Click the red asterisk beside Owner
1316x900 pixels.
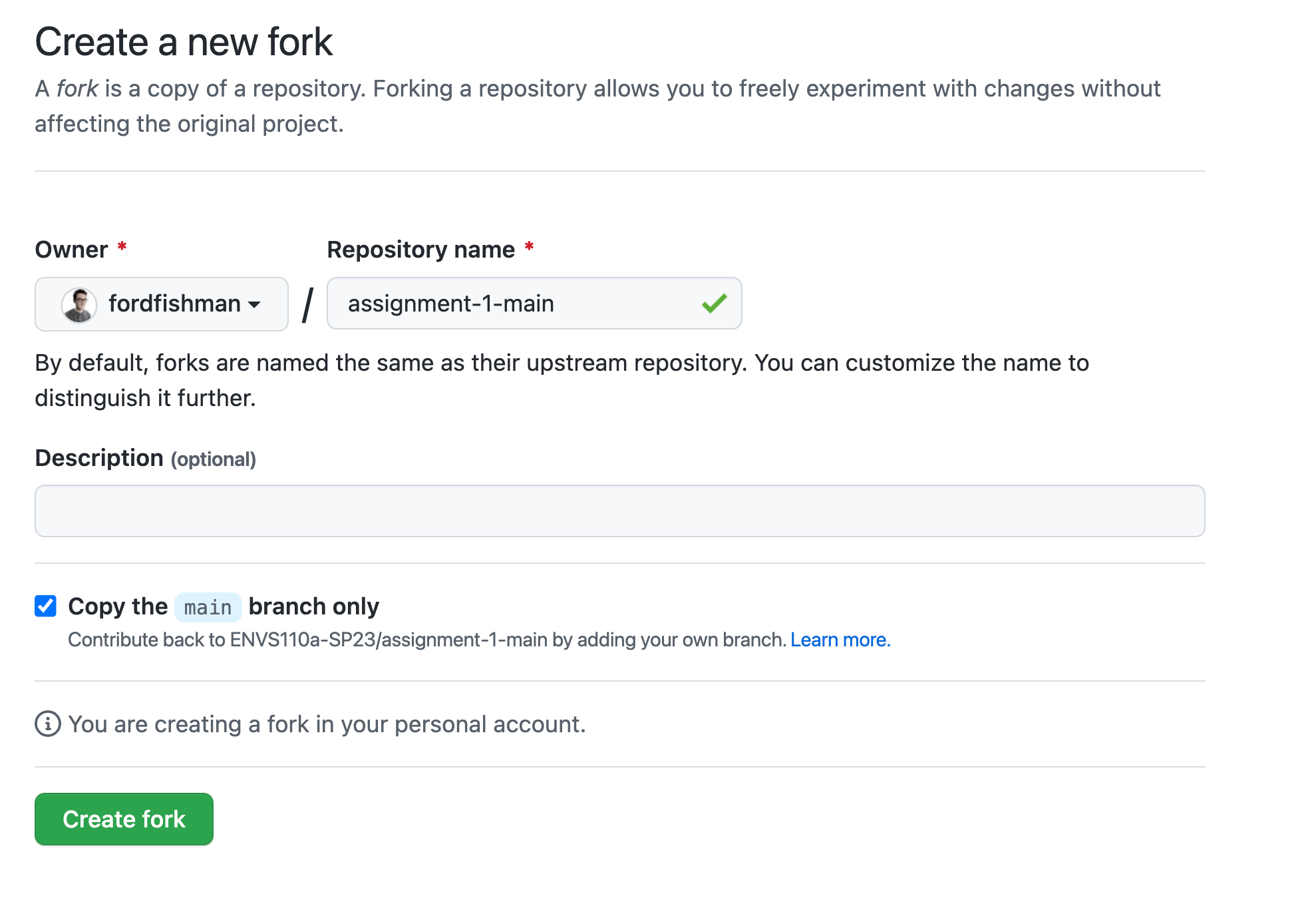(x=122, y=248)
